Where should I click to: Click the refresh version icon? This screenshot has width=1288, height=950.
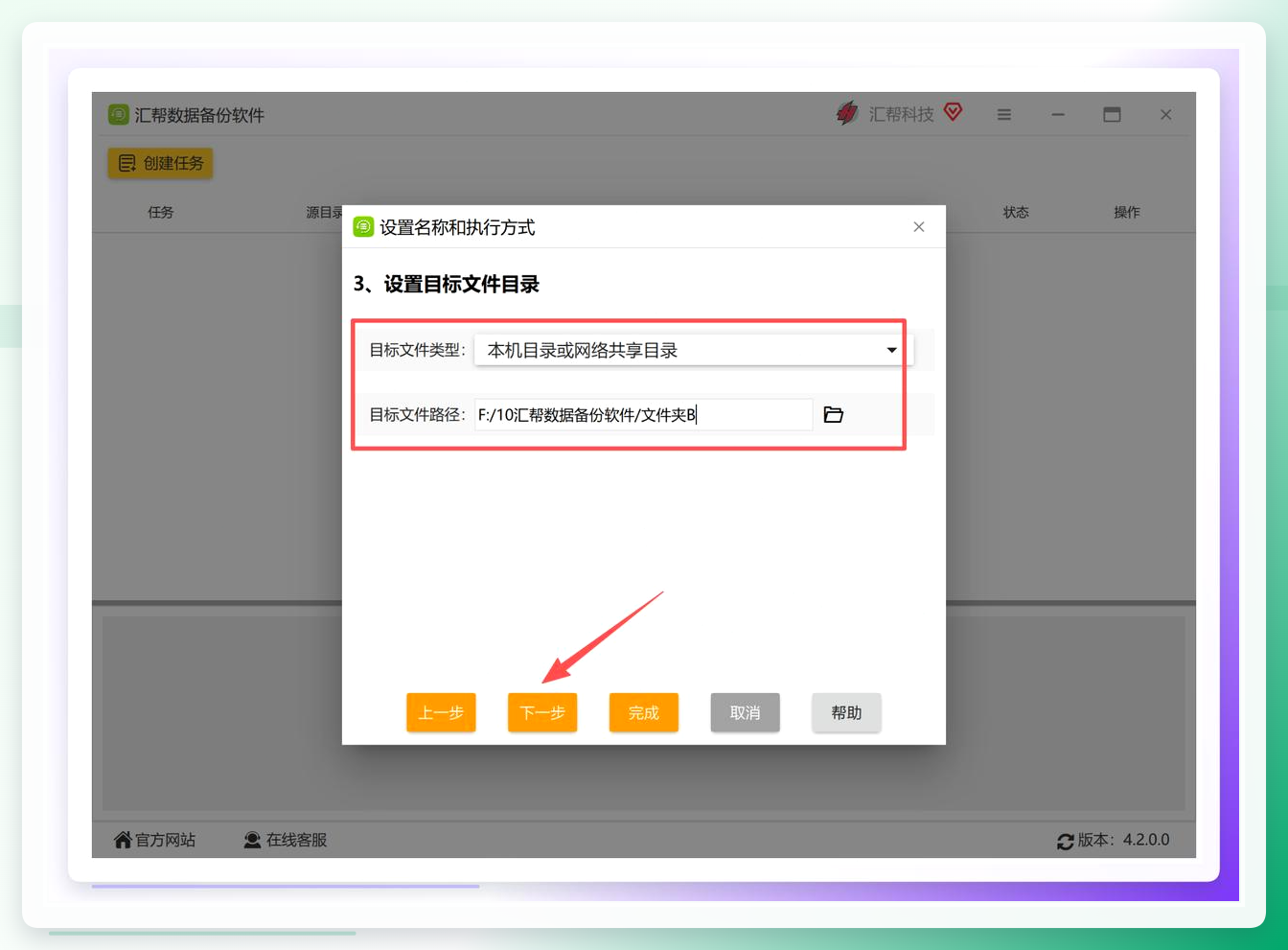point(1066,841)
